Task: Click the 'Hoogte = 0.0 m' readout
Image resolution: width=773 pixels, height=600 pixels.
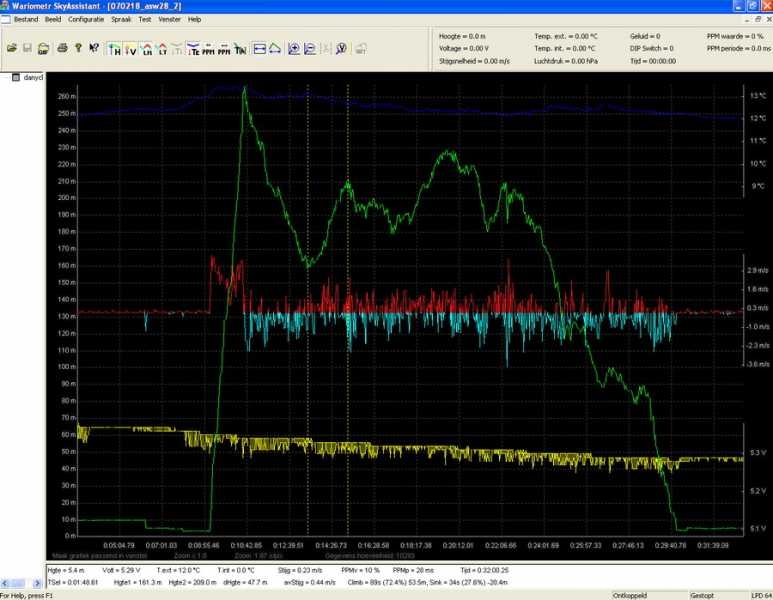Action: (462, 36)
